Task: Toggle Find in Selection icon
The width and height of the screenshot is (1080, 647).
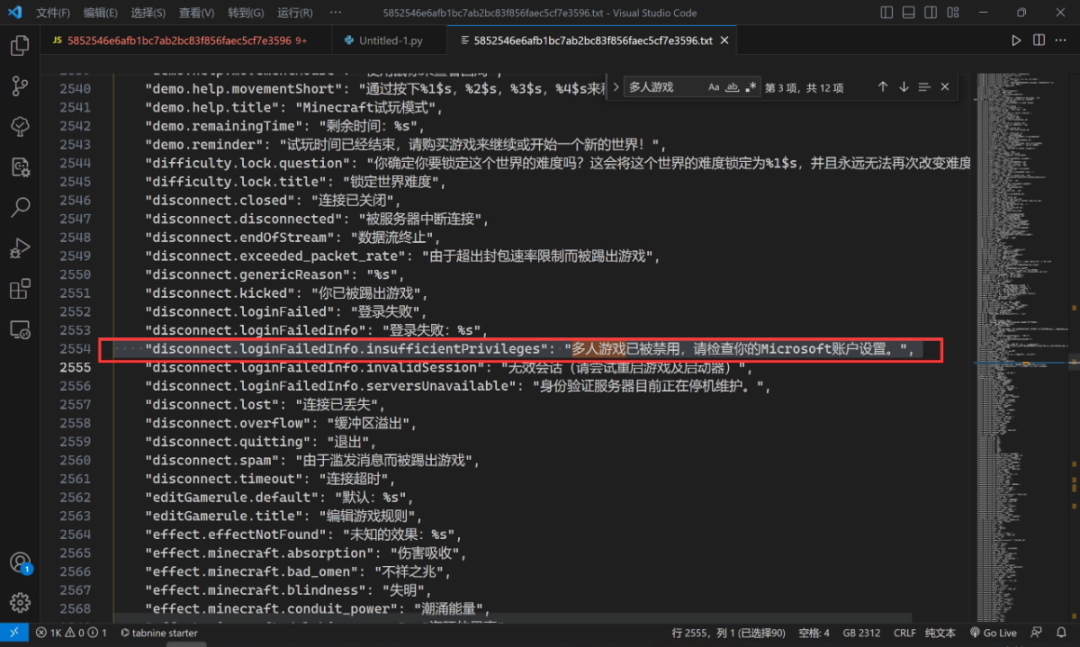Action: (x=924, y=88)
